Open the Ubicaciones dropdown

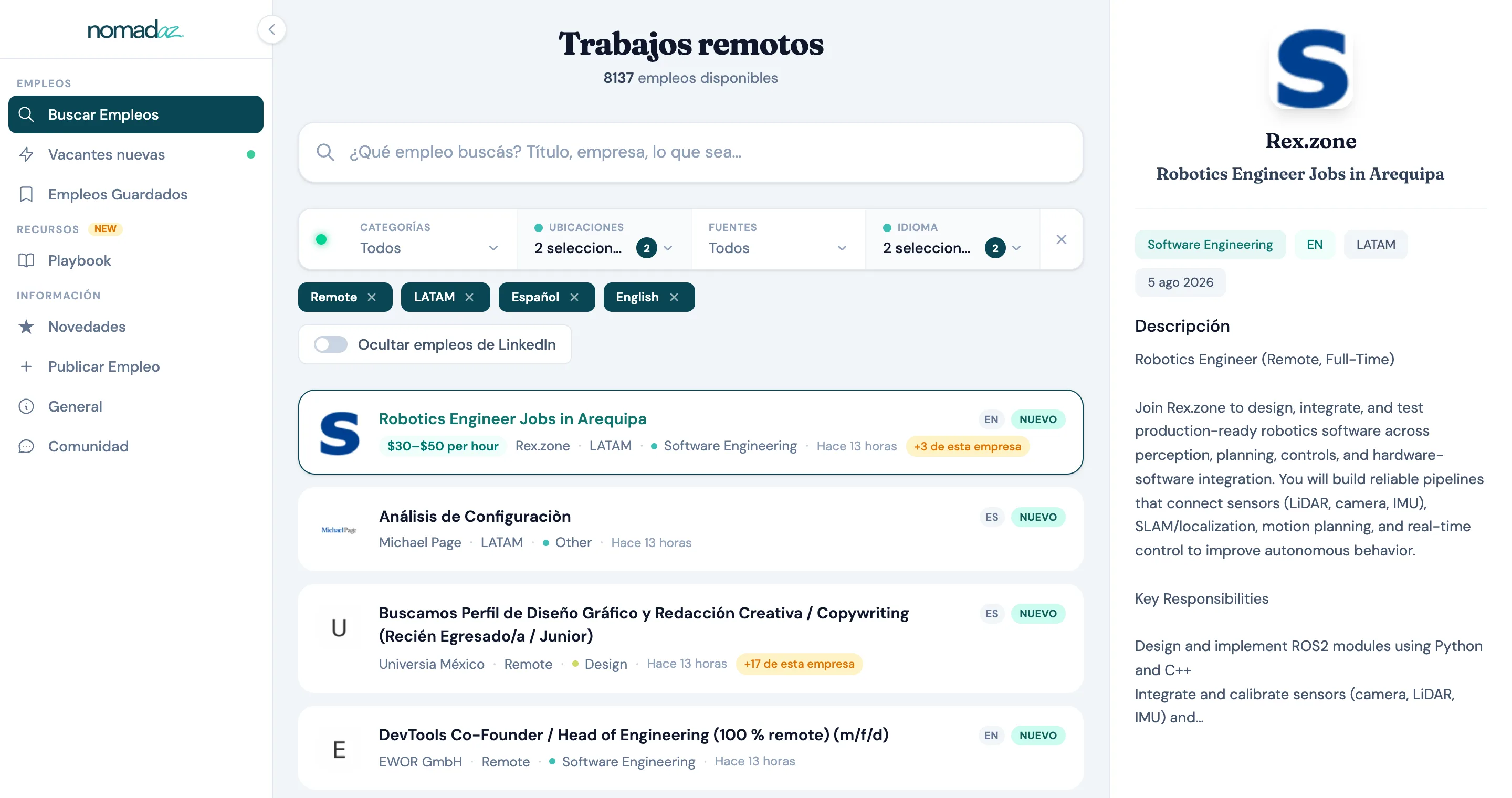(x=603, y=239)
